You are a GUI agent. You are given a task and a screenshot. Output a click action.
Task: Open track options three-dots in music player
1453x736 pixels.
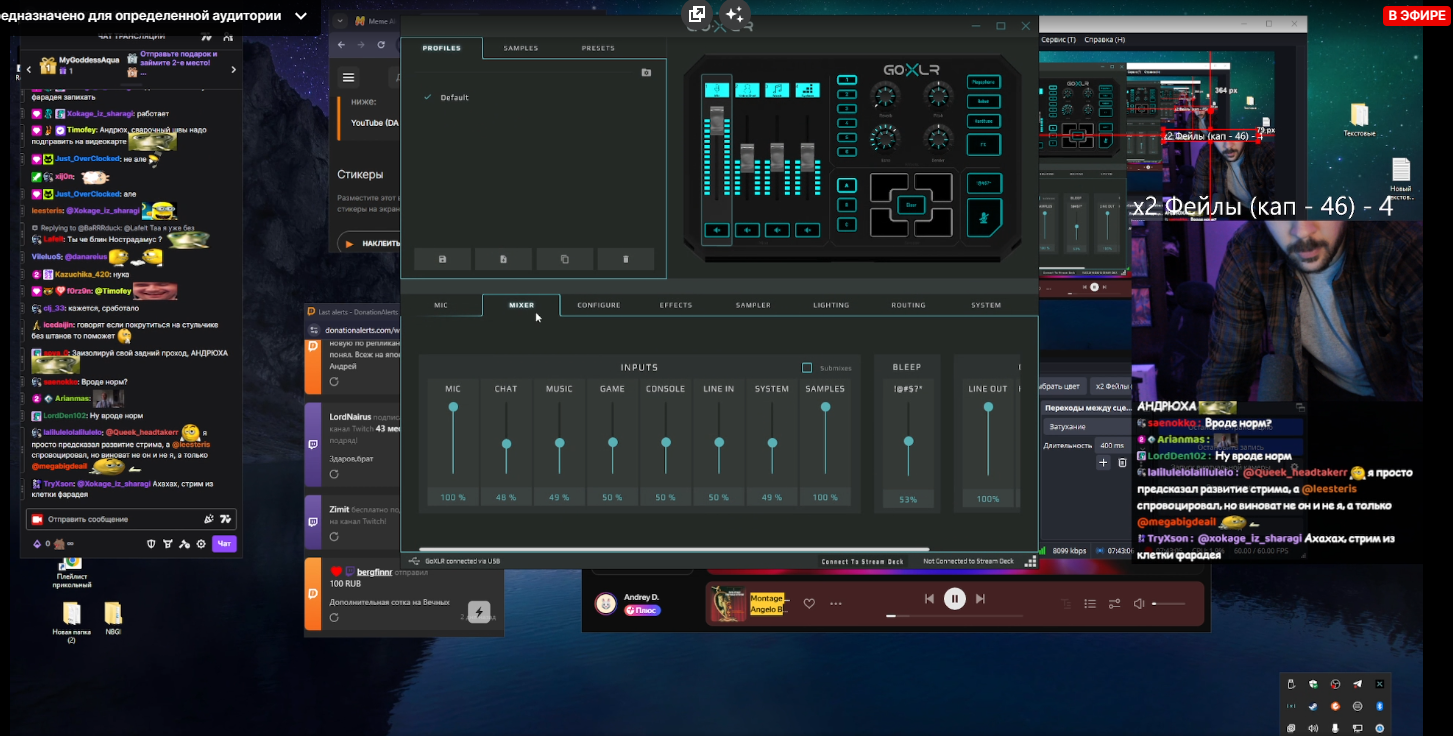[x=836, y=603]
